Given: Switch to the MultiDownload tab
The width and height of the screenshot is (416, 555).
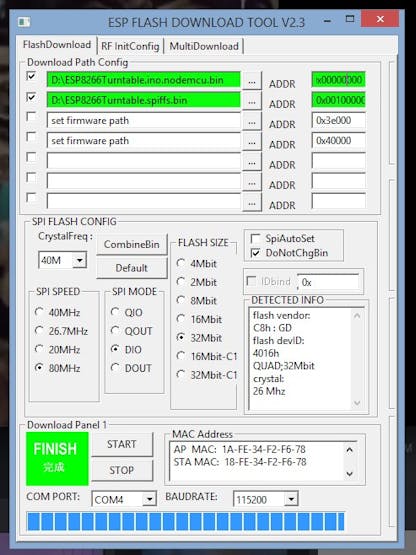Looking at the screenshot, I should click(x=204, y=46).
